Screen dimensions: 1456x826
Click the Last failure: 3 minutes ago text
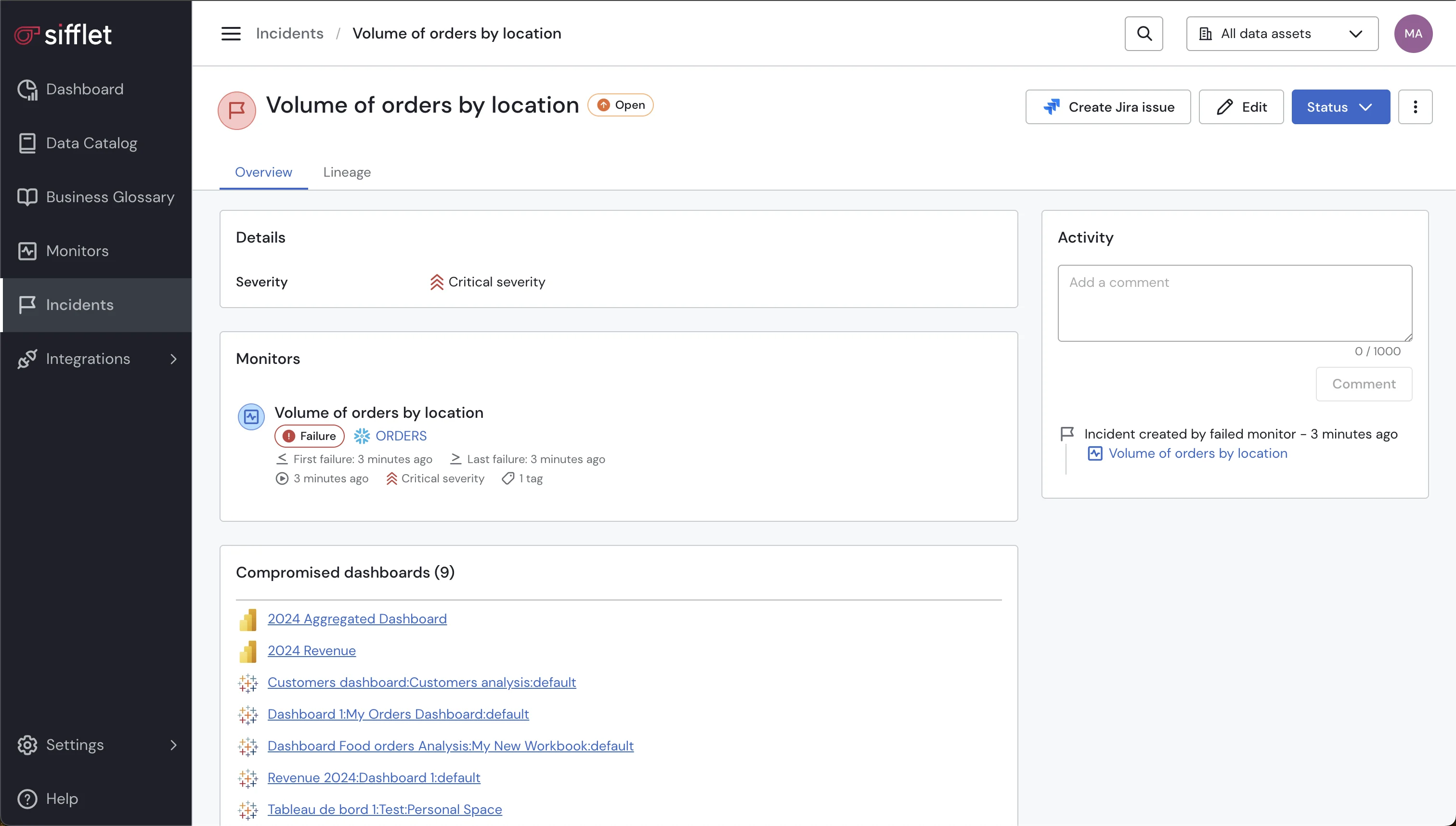(x=535, y=459)
